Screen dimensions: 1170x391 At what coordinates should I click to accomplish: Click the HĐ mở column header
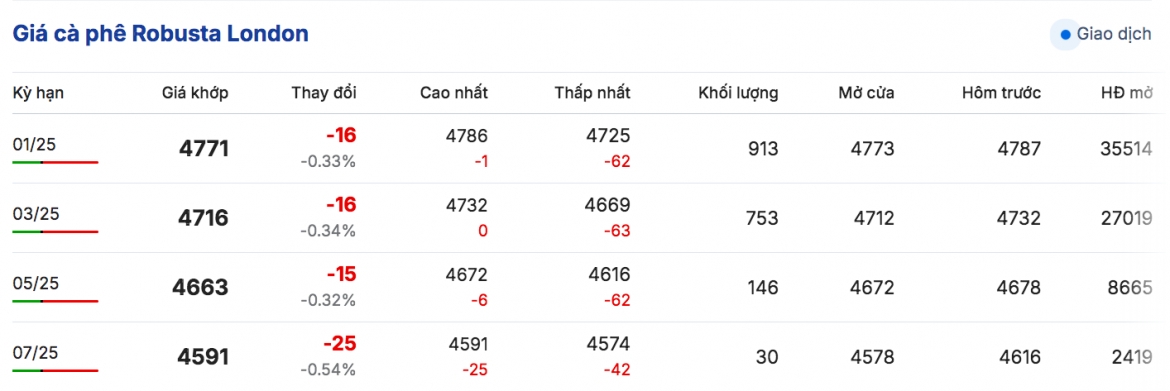(1127, 93)
